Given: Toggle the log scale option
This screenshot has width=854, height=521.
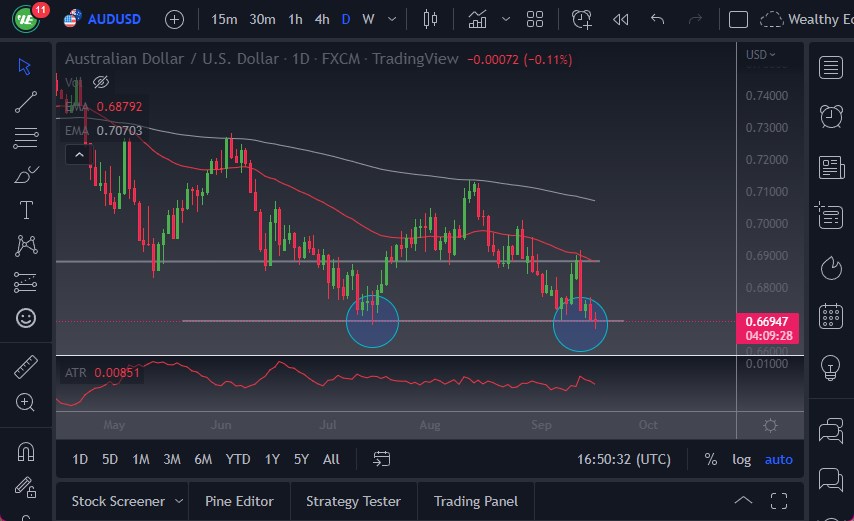Looking at the screenshot, I should (741, 459).
